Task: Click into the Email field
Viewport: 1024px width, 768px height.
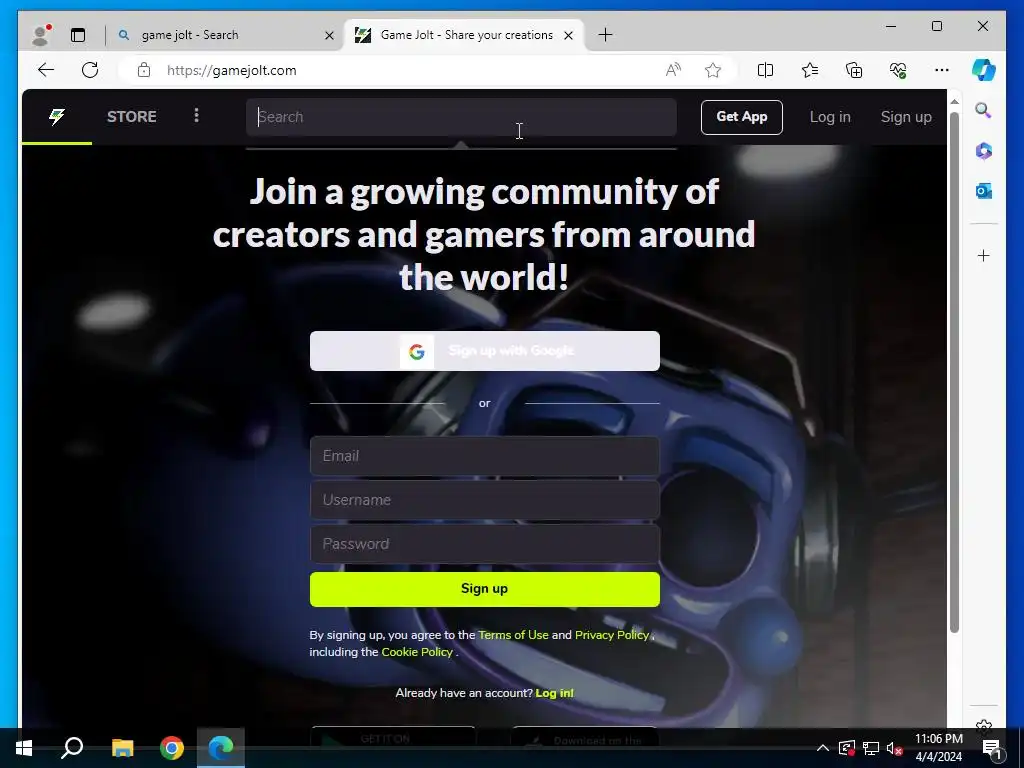Action: point(485,456)
